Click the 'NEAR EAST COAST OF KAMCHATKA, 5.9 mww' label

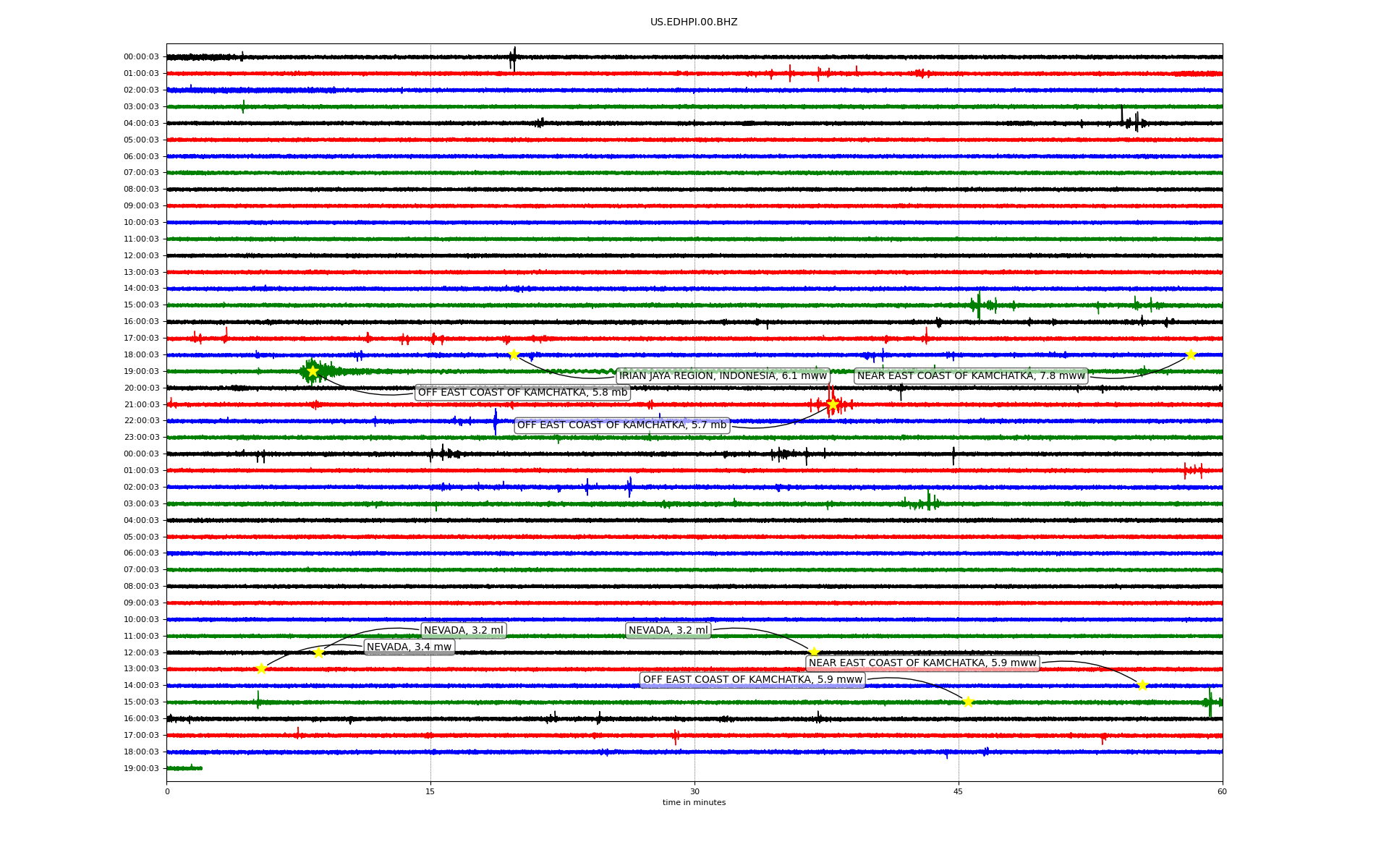[x=922, y=663]
